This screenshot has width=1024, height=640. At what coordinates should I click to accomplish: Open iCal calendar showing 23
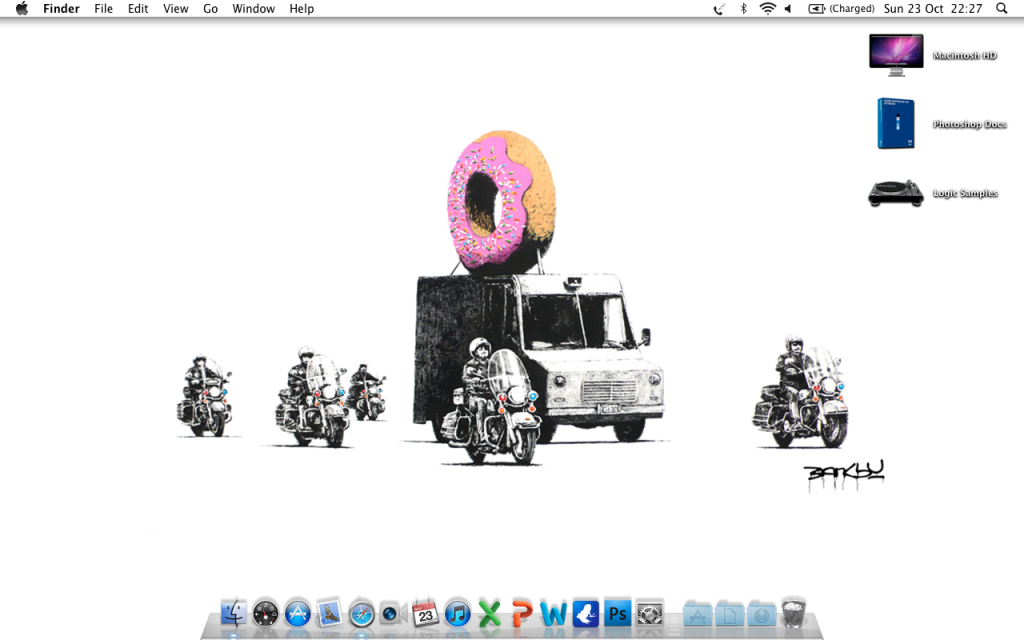point(425,614)
